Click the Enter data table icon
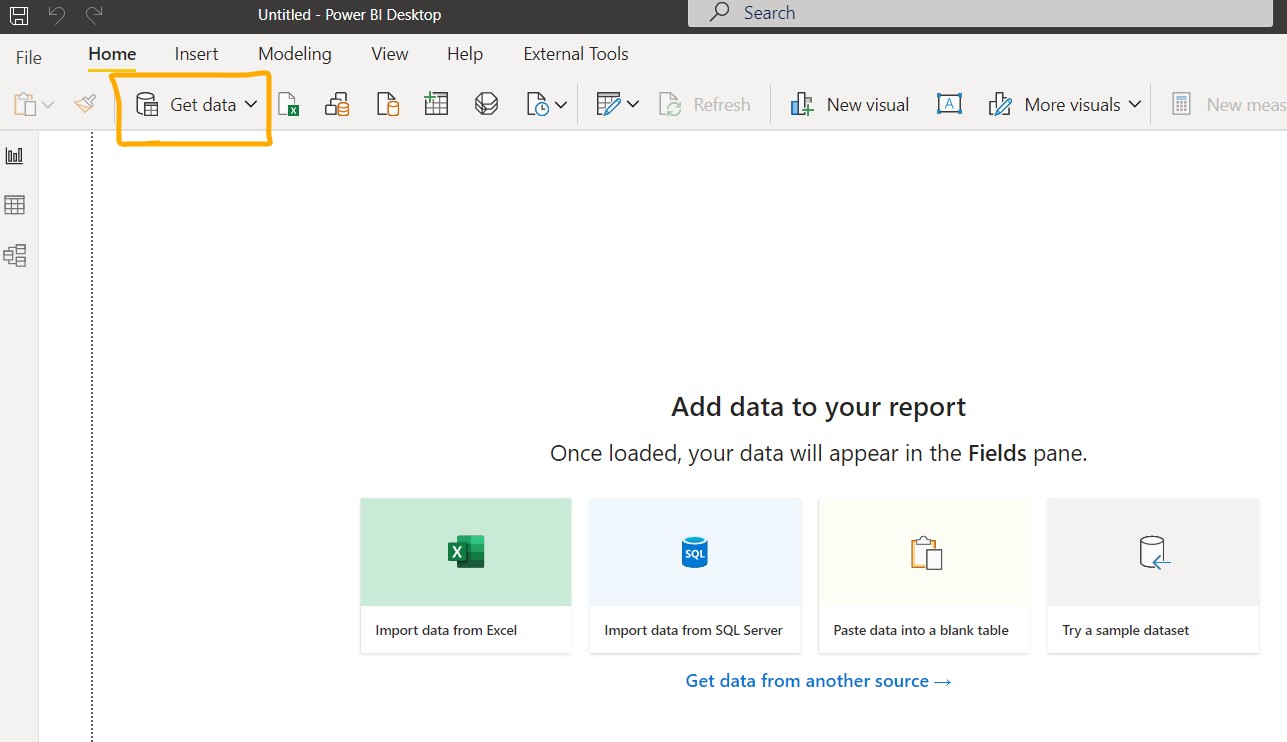Screen dimensions: 1287x742 [436, 104]
